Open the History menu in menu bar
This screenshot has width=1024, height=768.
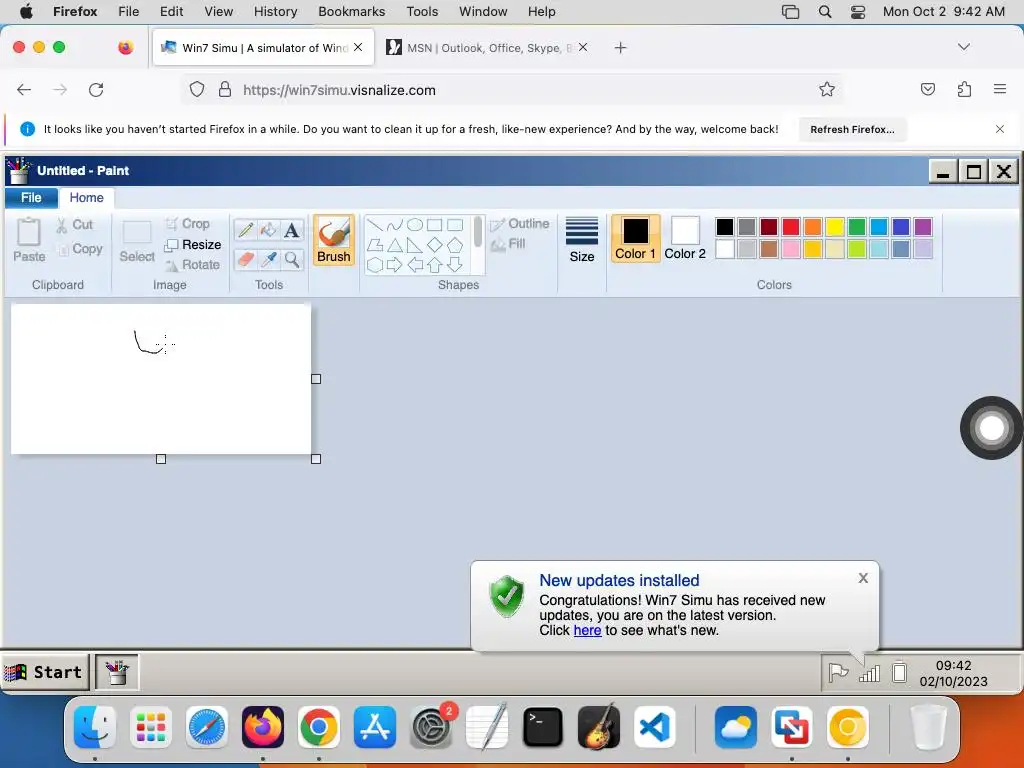(x=275, y=11)
